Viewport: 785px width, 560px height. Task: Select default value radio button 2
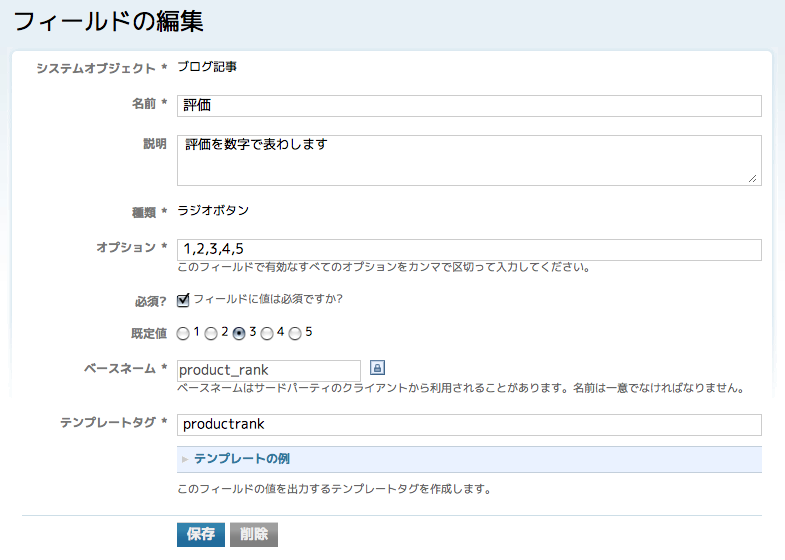(211, 333)
